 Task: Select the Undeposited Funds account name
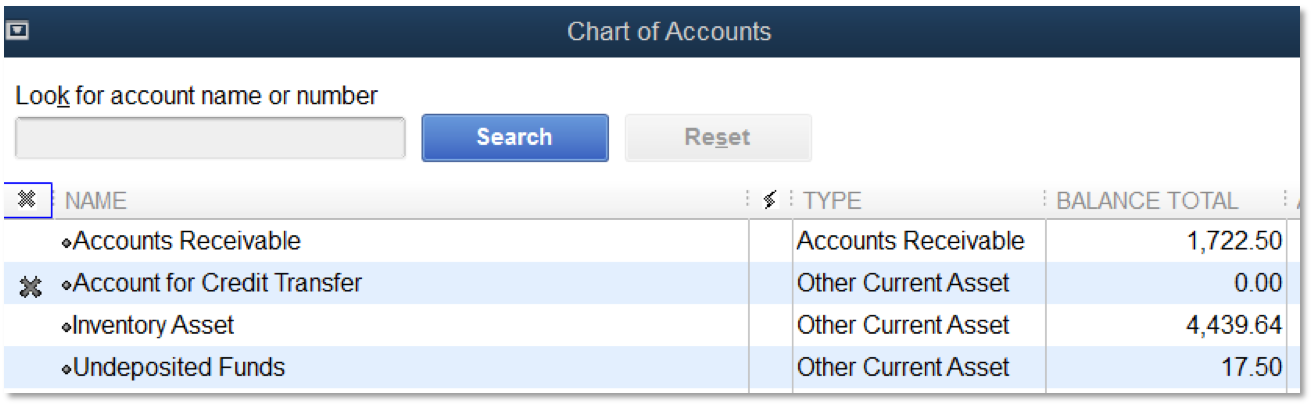[x=180, y=367]
